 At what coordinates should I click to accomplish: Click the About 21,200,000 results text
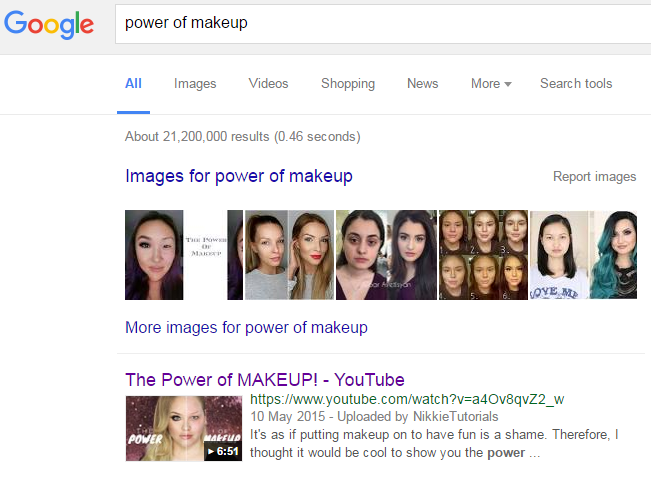(243, 137)
